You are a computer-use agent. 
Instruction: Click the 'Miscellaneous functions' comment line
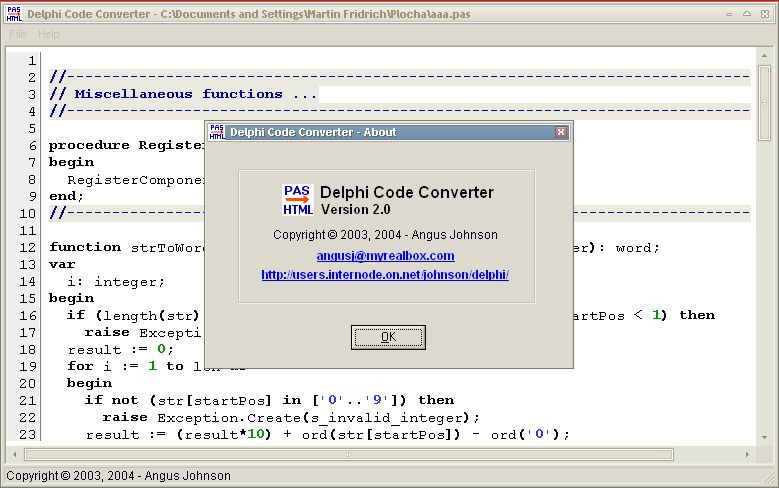click(183, 94)
